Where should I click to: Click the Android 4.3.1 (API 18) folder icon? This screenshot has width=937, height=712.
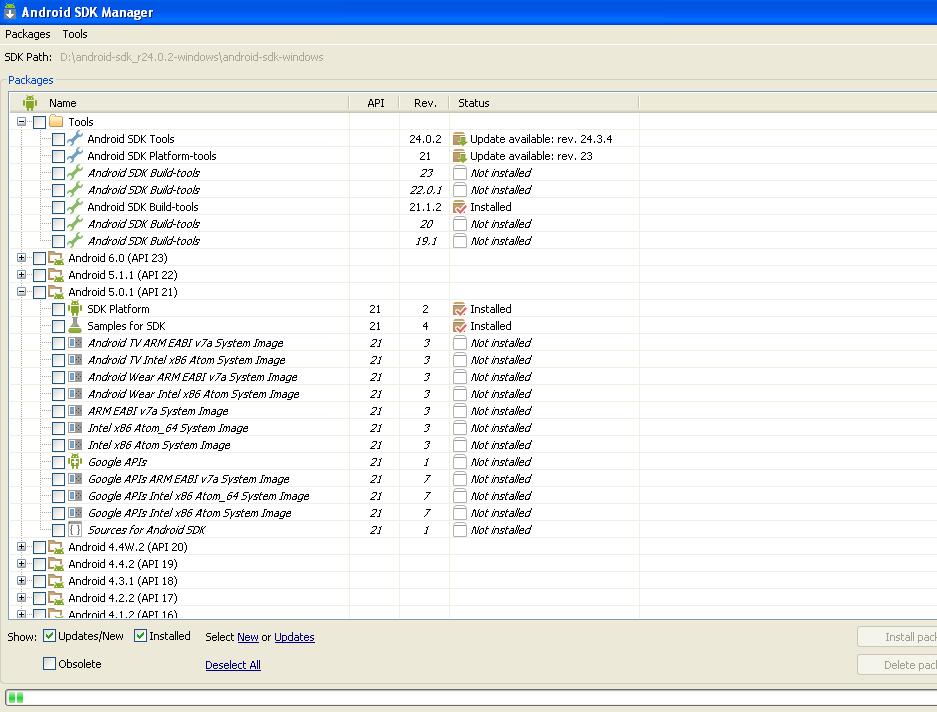56,581
